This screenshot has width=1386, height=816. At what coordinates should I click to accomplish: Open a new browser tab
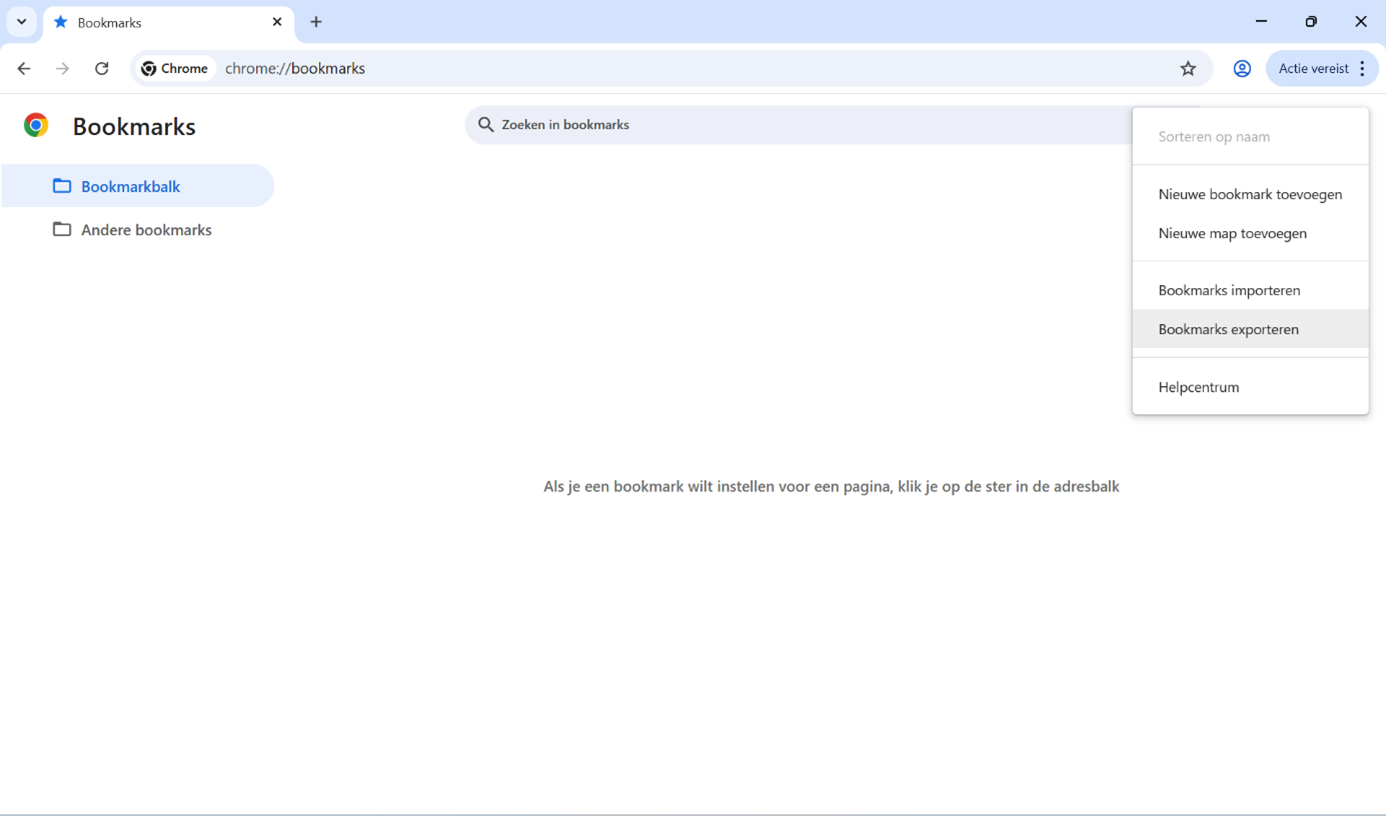click(x=316, y=21)
